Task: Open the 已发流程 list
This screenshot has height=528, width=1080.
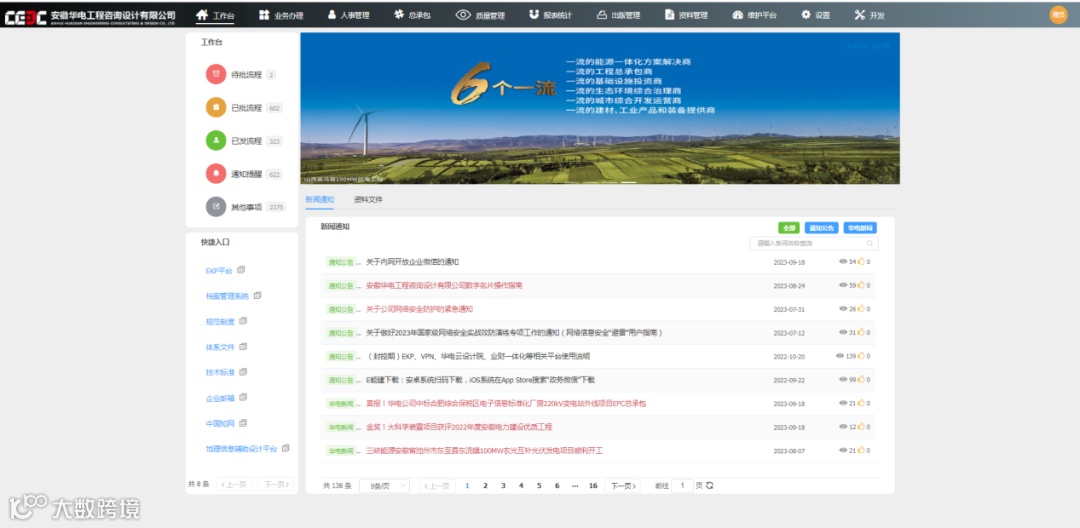Action: 247,141
